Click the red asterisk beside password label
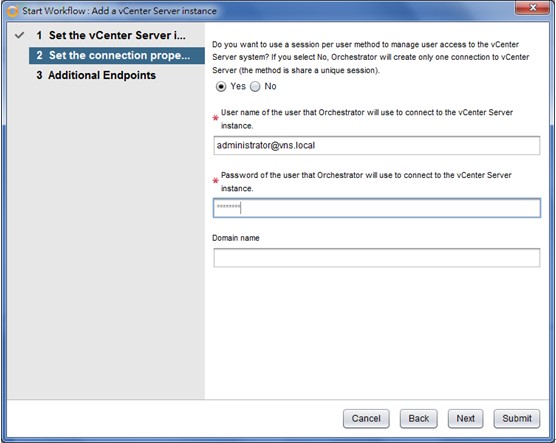This screenshot has width=556, height=443. point(215,181)
